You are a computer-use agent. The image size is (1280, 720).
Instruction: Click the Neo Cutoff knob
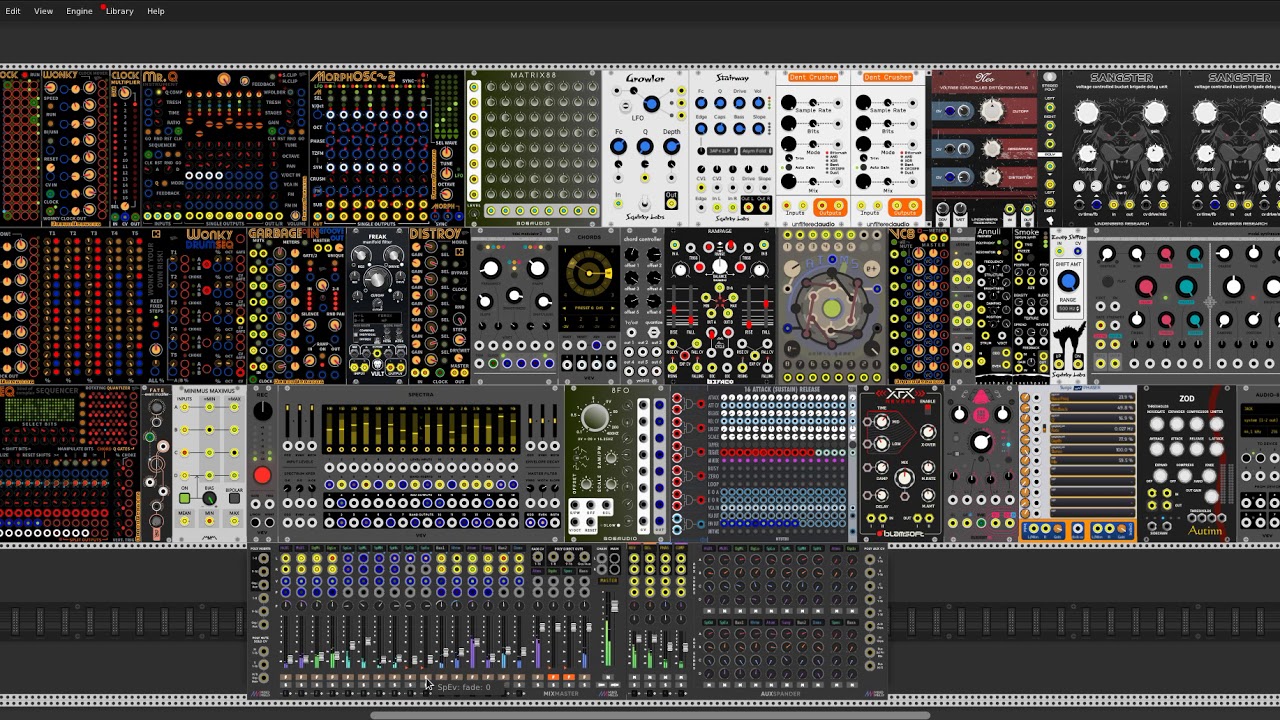(x=991, y=112)
